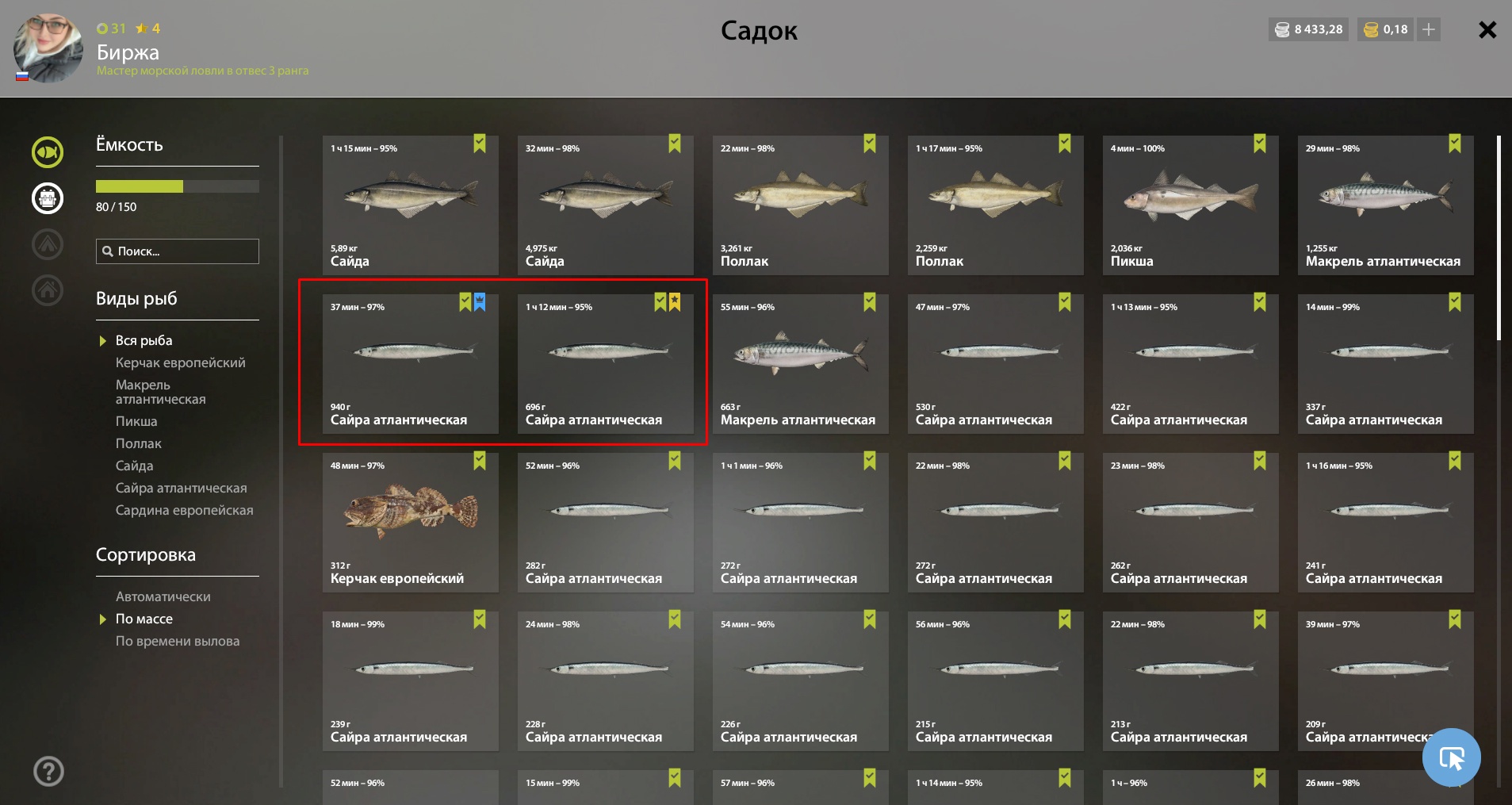This screenshot has height=805, width=1512.
Task: Toggle green checkmark on 312 г Керчак европейский
Action: tap(480, 461)
